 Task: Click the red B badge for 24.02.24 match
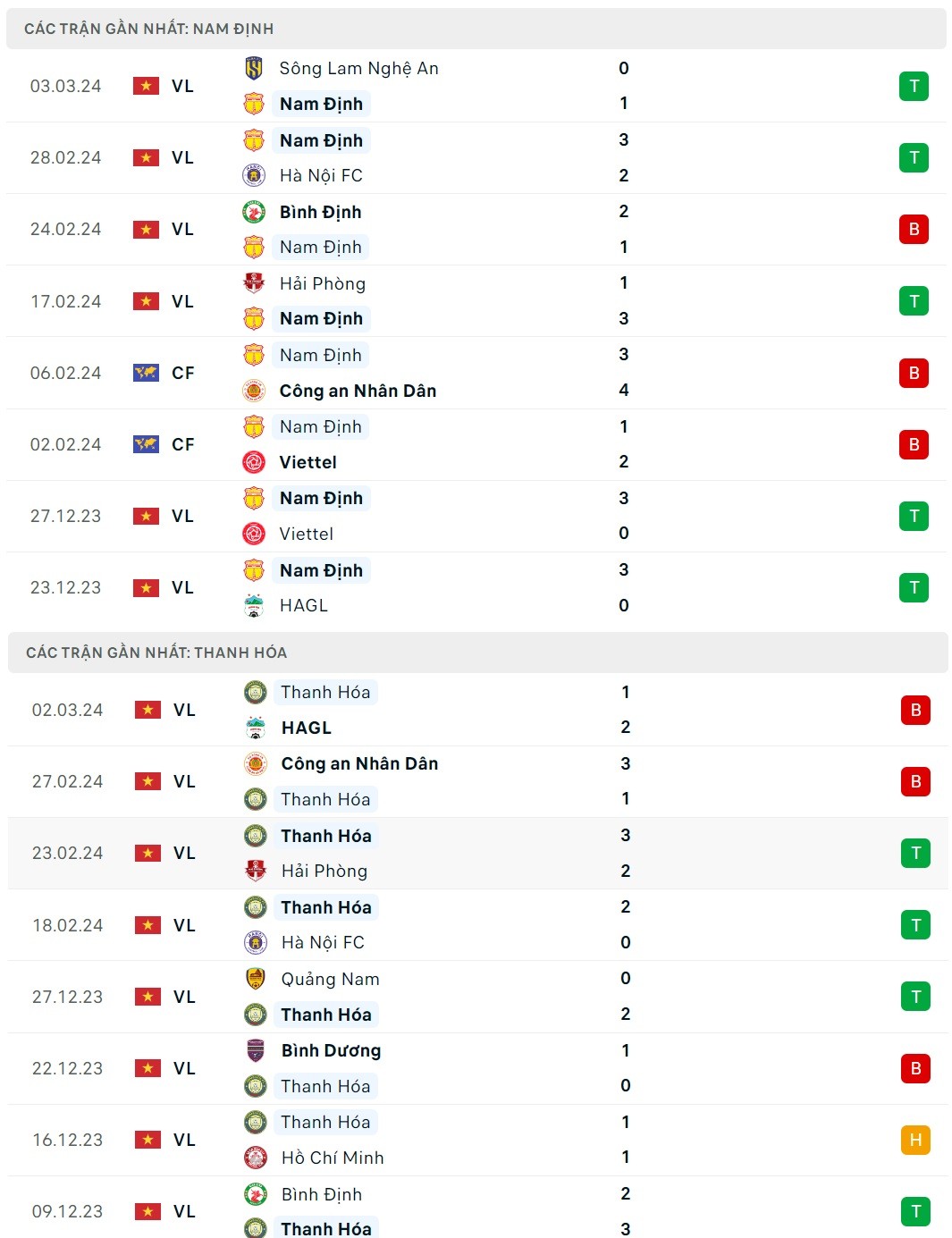pos(914,229)
